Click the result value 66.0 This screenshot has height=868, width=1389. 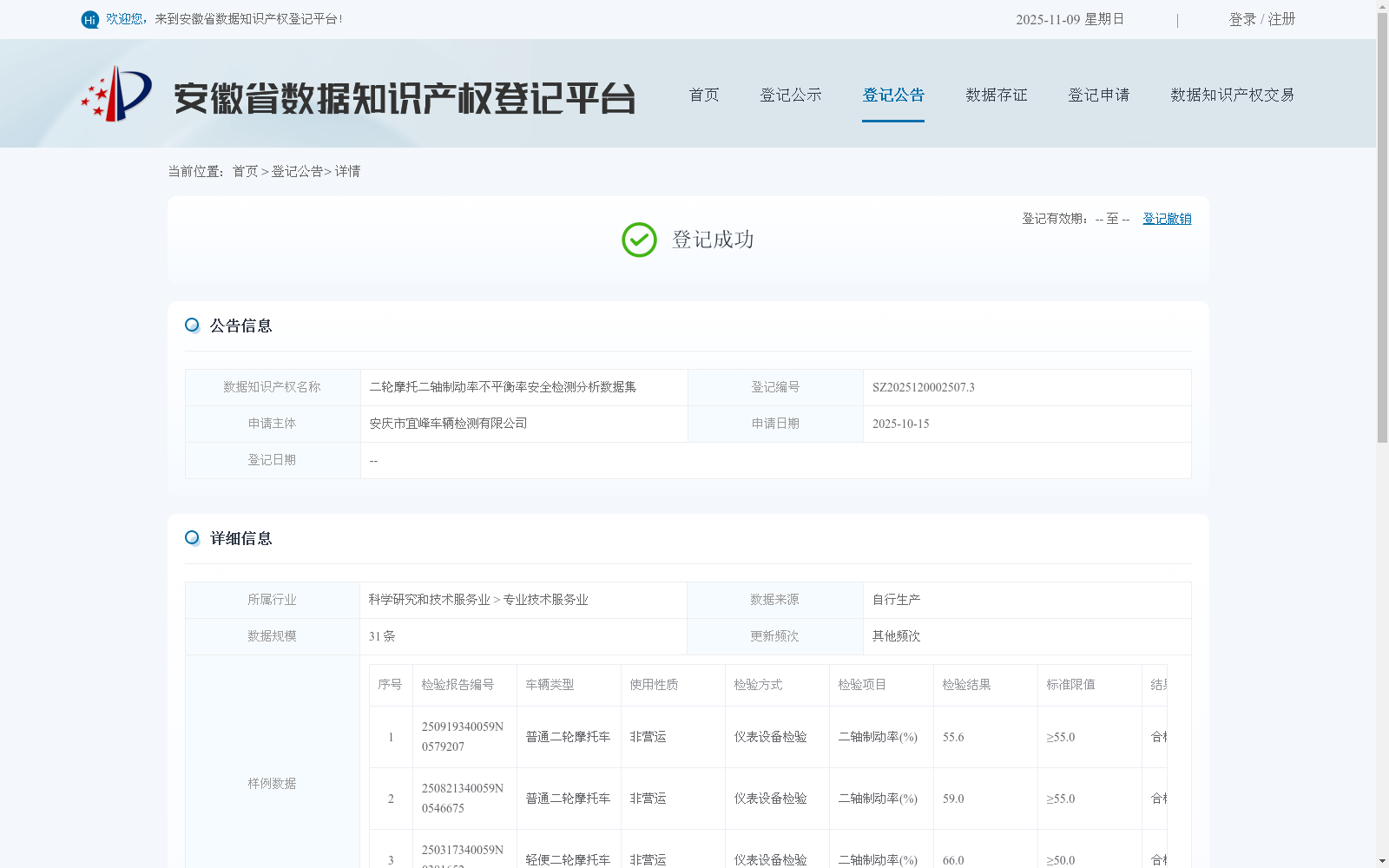click(x=953, y=860)
